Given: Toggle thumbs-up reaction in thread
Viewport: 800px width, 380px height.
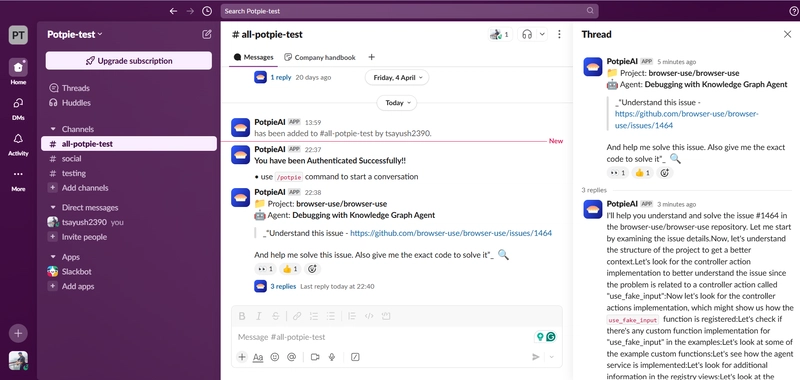Looking at the screenshot, I should (x=642, y=173).
